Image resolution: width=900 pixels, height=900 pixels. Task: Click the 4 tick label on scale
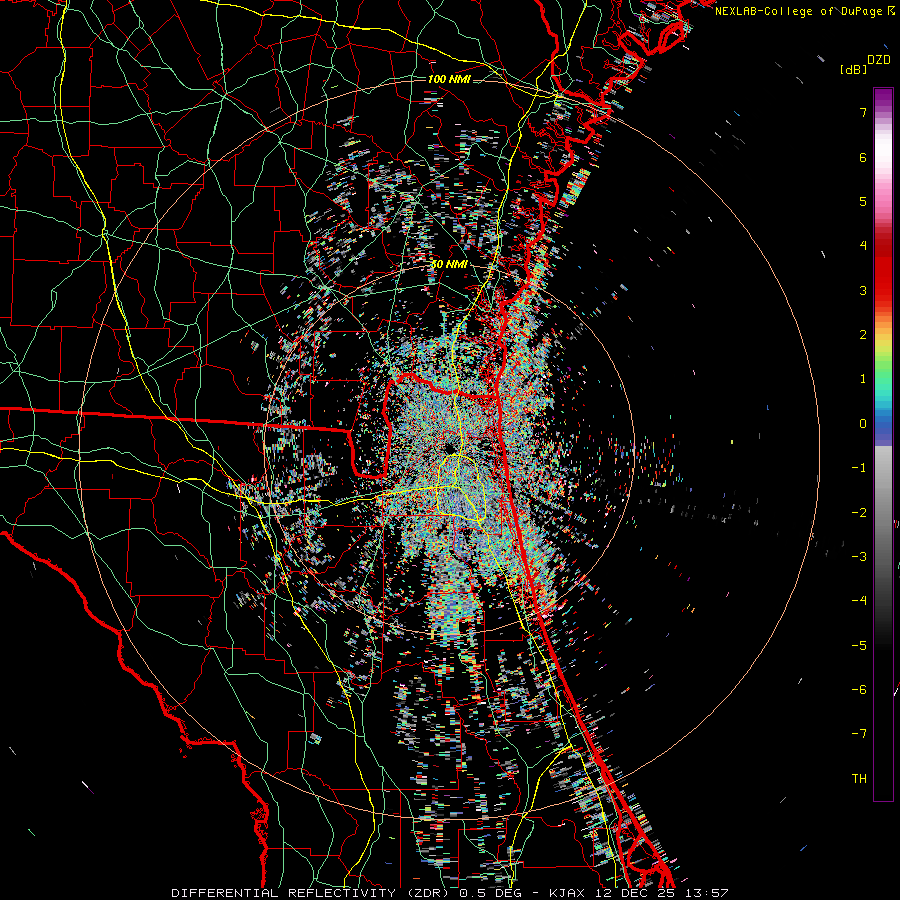click(x=863, y=246)
